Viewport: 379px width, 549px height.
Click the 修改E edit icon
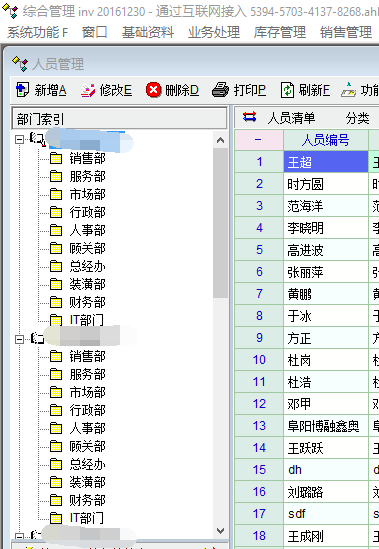click(88, 90)
